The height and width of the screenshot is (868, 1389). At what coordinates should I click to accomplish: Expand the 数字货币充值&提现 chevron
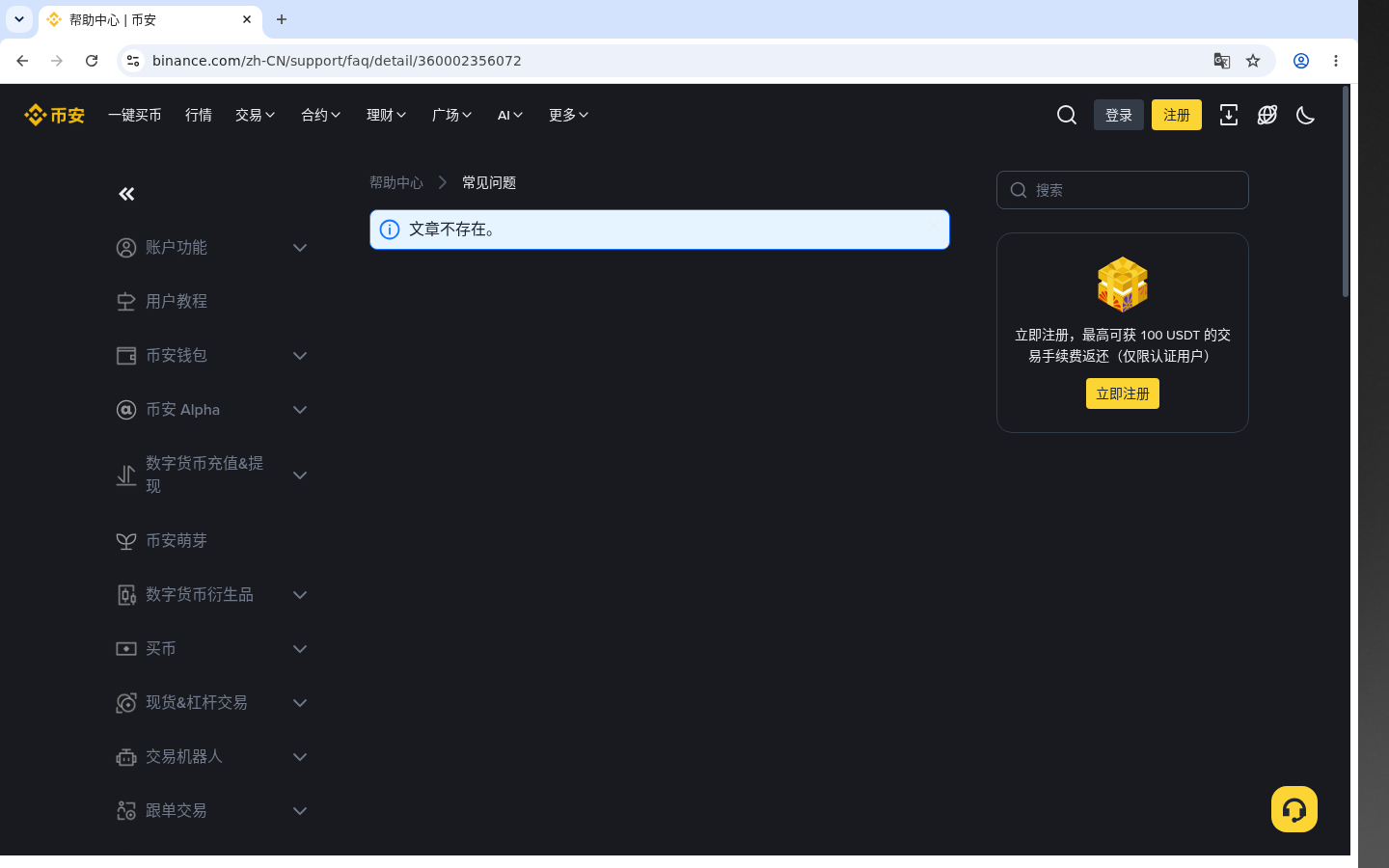(300, 475)
